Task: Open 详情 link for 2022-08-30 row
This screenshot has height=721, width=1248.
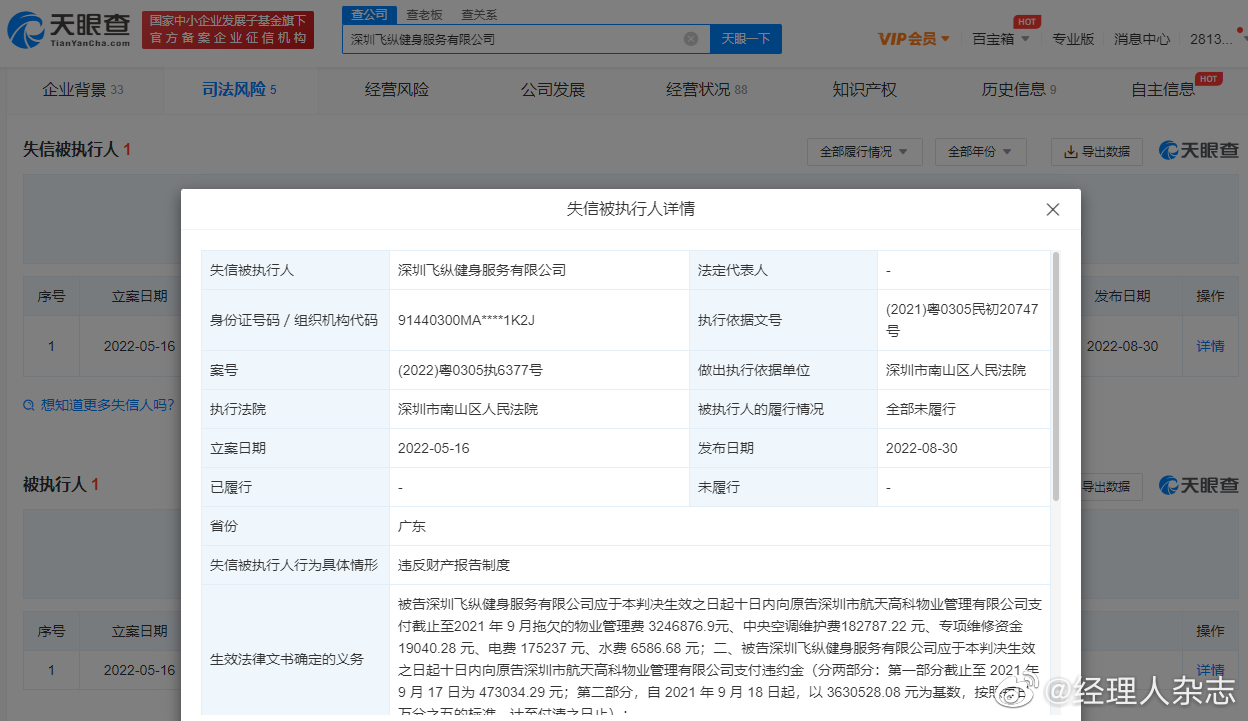Action: 1210,346
